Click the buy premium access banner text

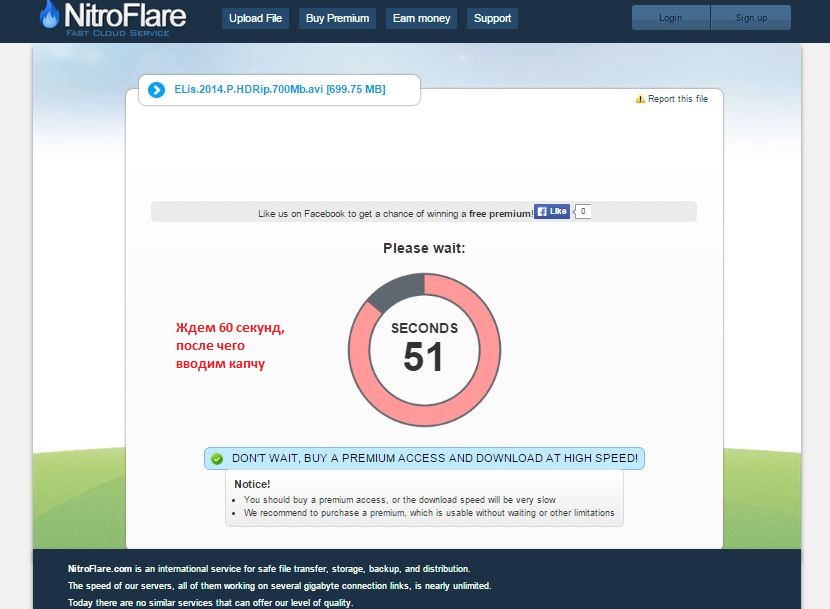[434, 459]
